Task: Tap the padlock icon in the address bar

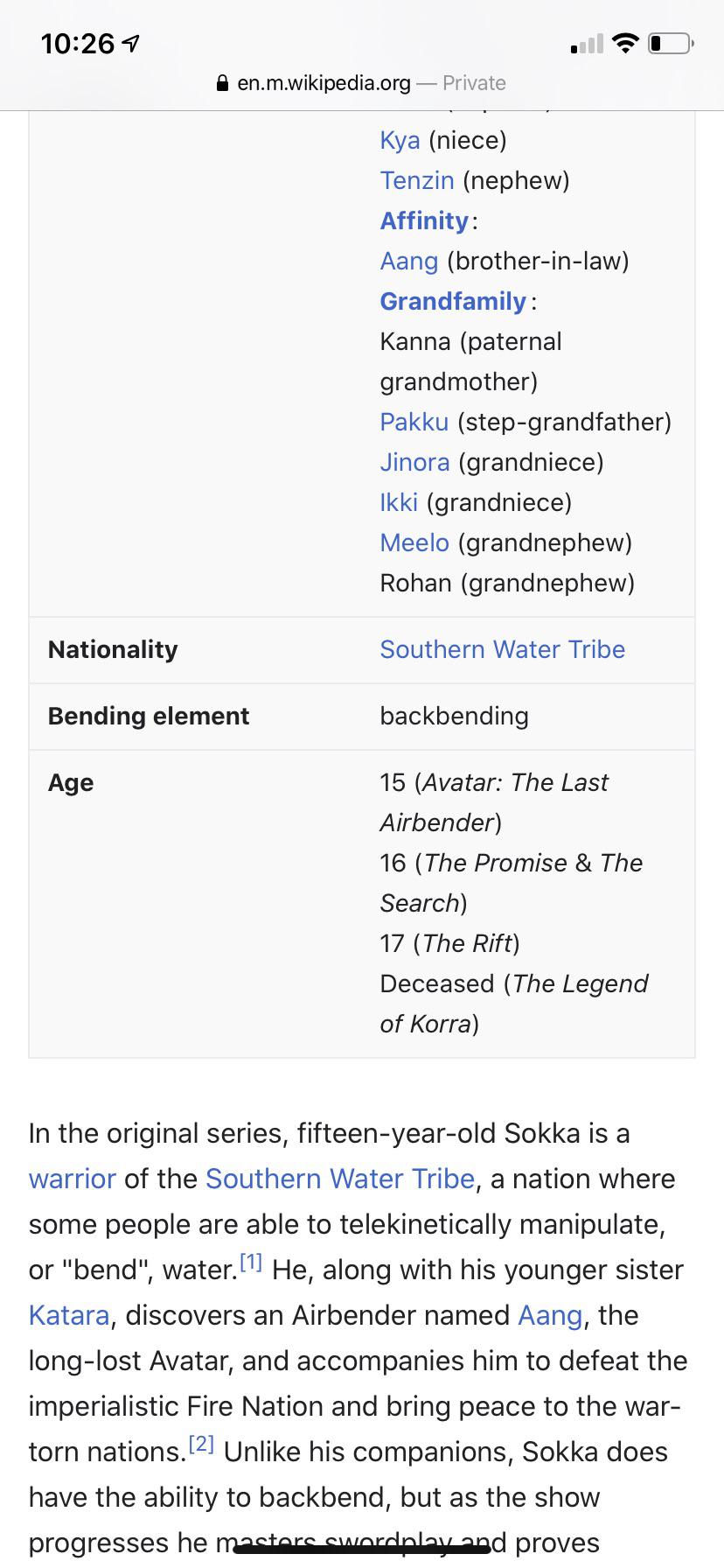Action: click(221, 83)
